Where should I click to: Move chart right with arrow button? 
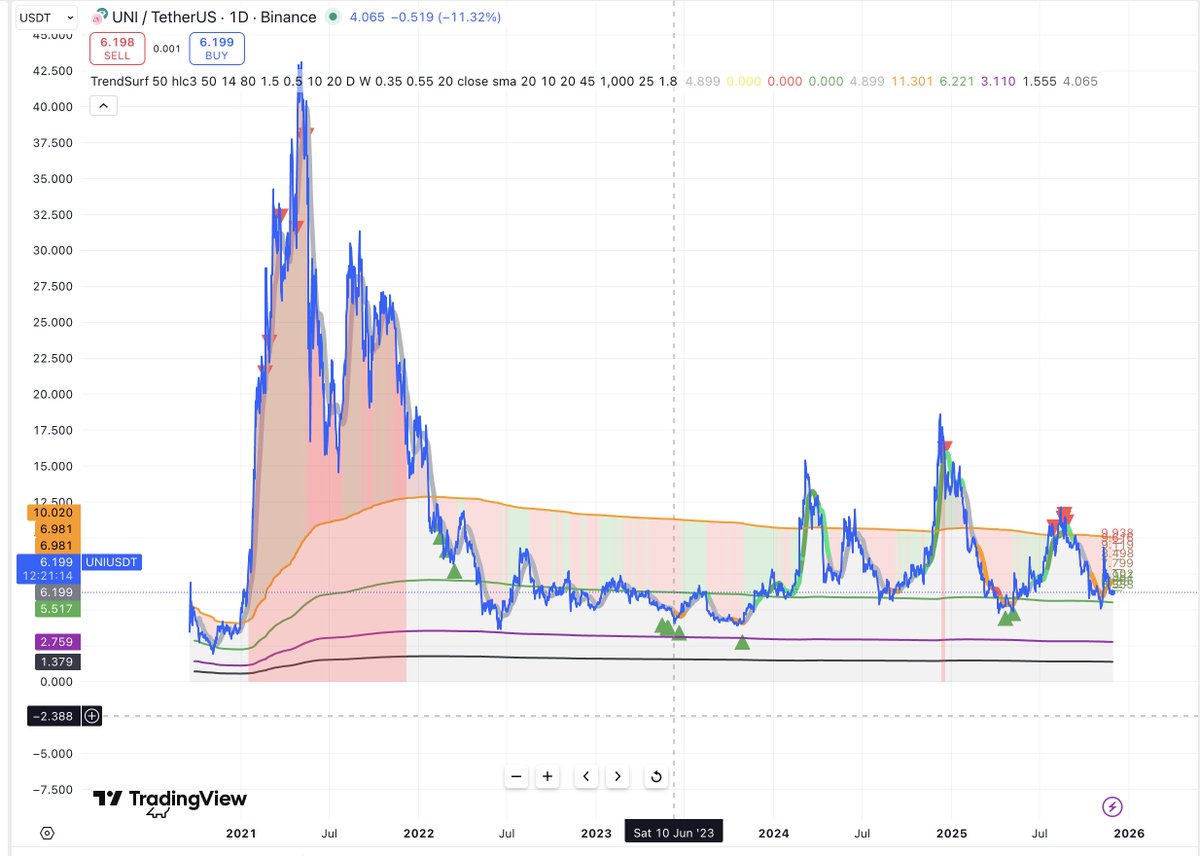tap(618, 776)
